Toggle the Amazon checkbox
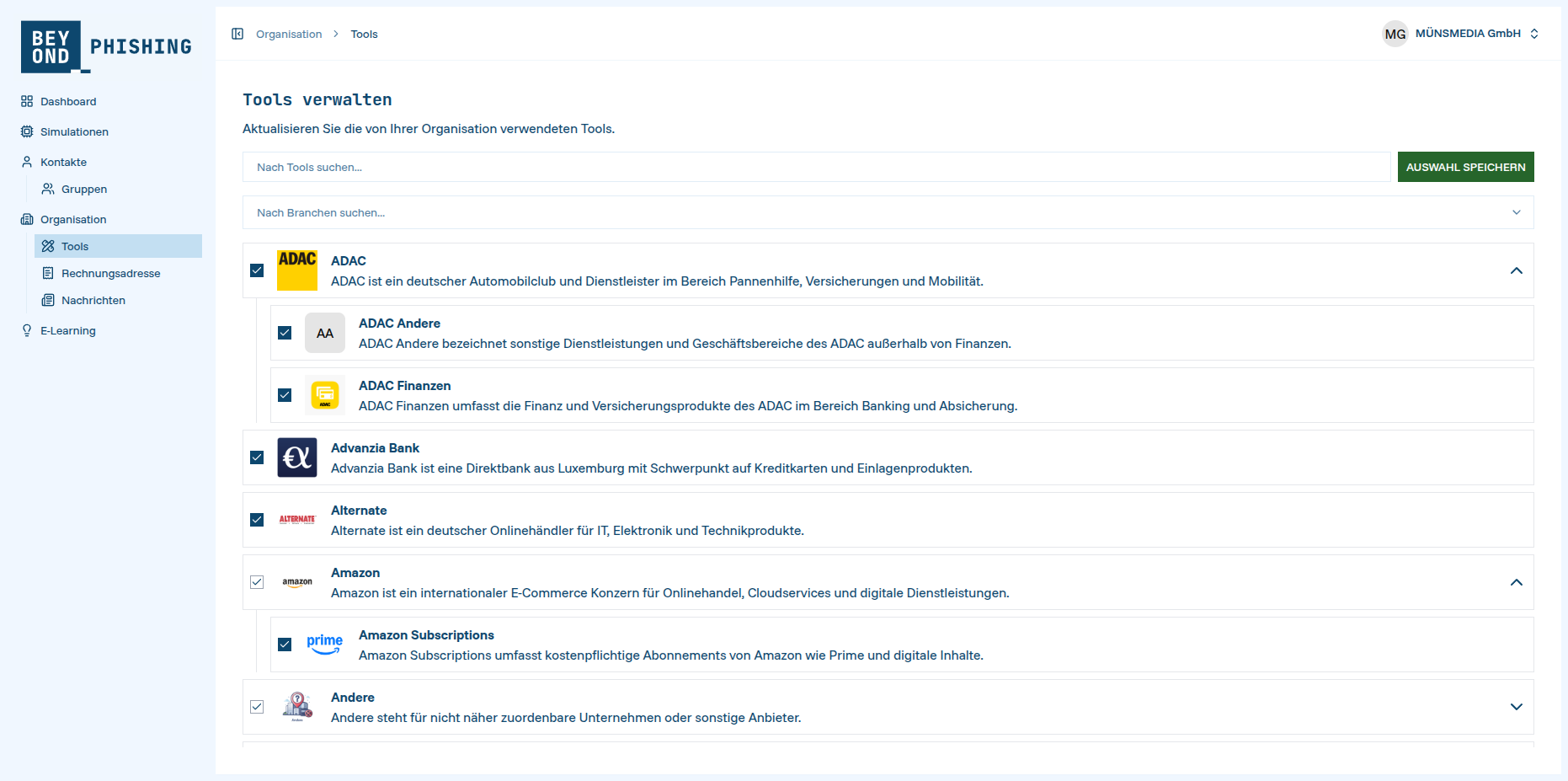Viewport: 1568px width, 781px height. tap(257, 582)
